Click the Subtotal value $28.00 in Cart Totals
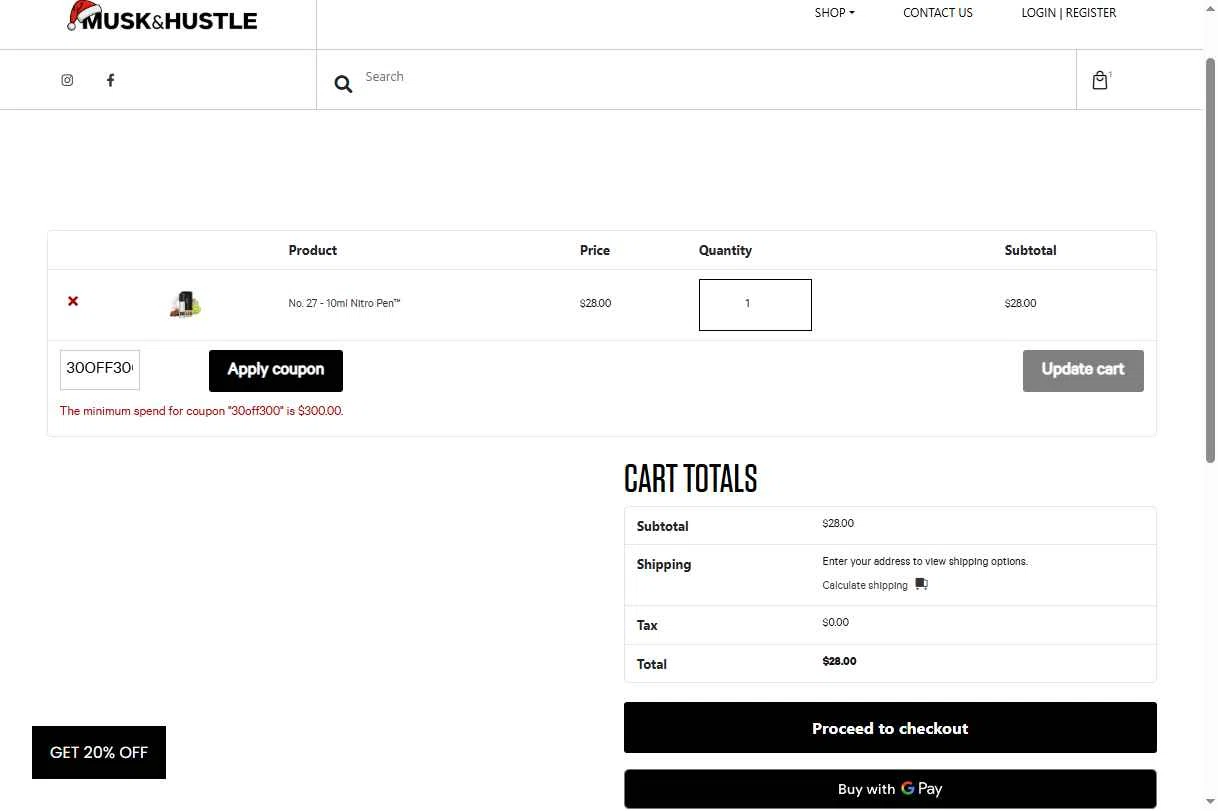 pyautogui.click(x=838, y=523)
